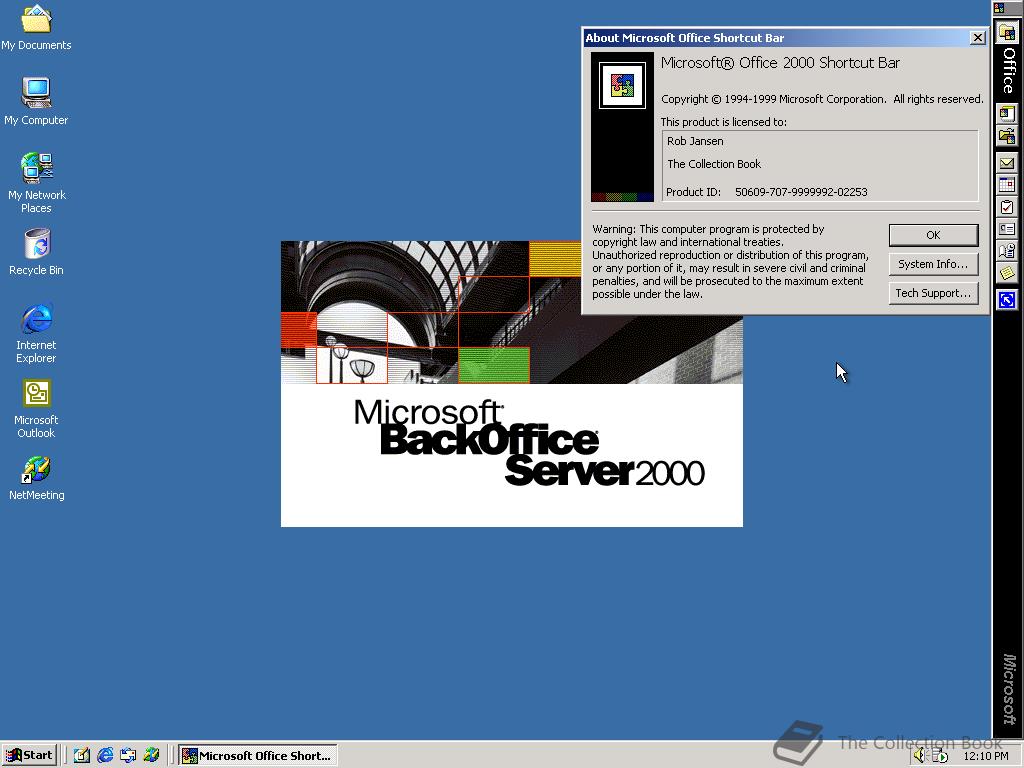Click the licensed user name Rob Jansen
This screenshot has height=768, width=1024.
pyautogui.click(x=695, y=141)
